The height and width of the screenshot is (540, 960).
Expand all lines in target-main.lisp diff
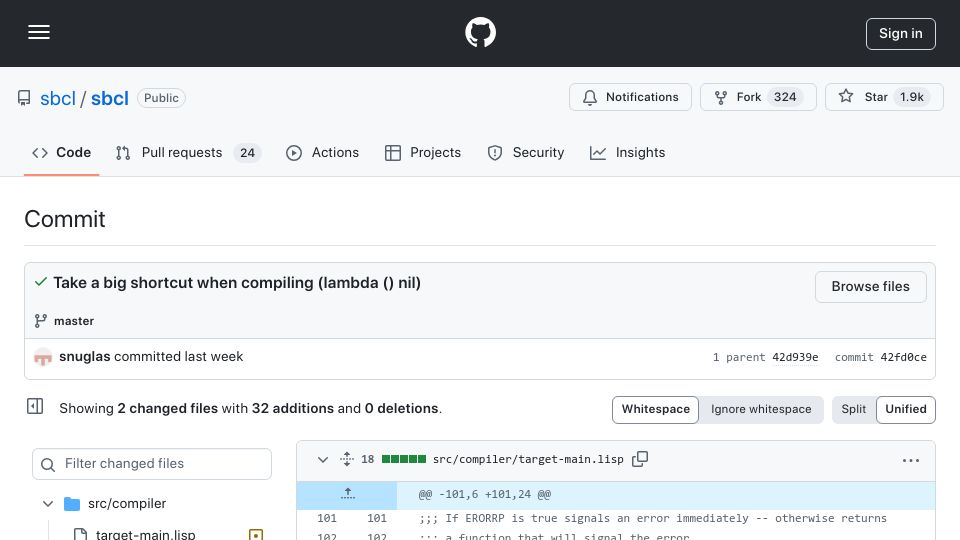tap(347, 459)
